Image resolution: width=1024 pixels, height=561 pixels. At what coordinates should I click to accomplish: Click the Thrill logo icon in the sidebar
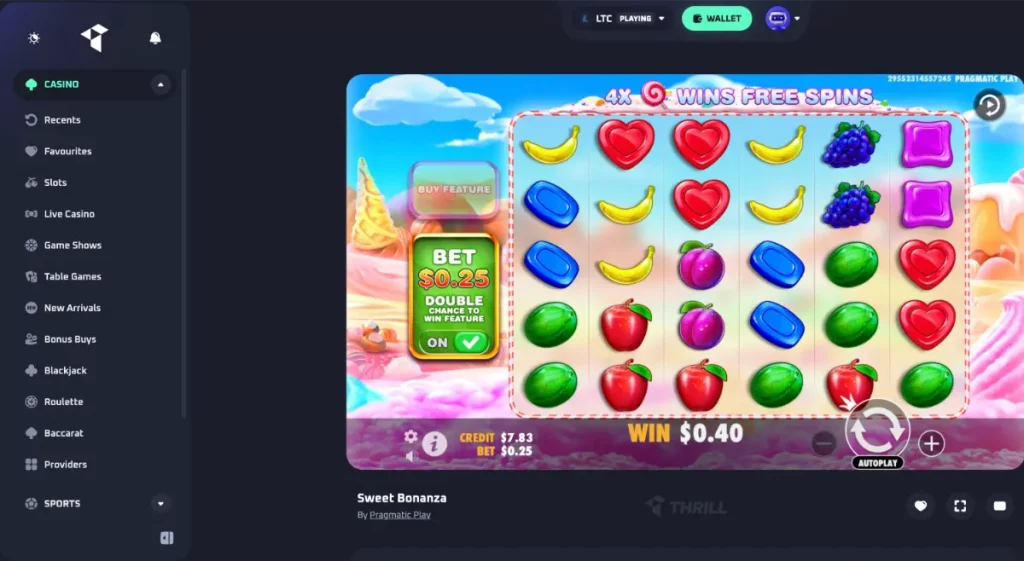(94, 38)
